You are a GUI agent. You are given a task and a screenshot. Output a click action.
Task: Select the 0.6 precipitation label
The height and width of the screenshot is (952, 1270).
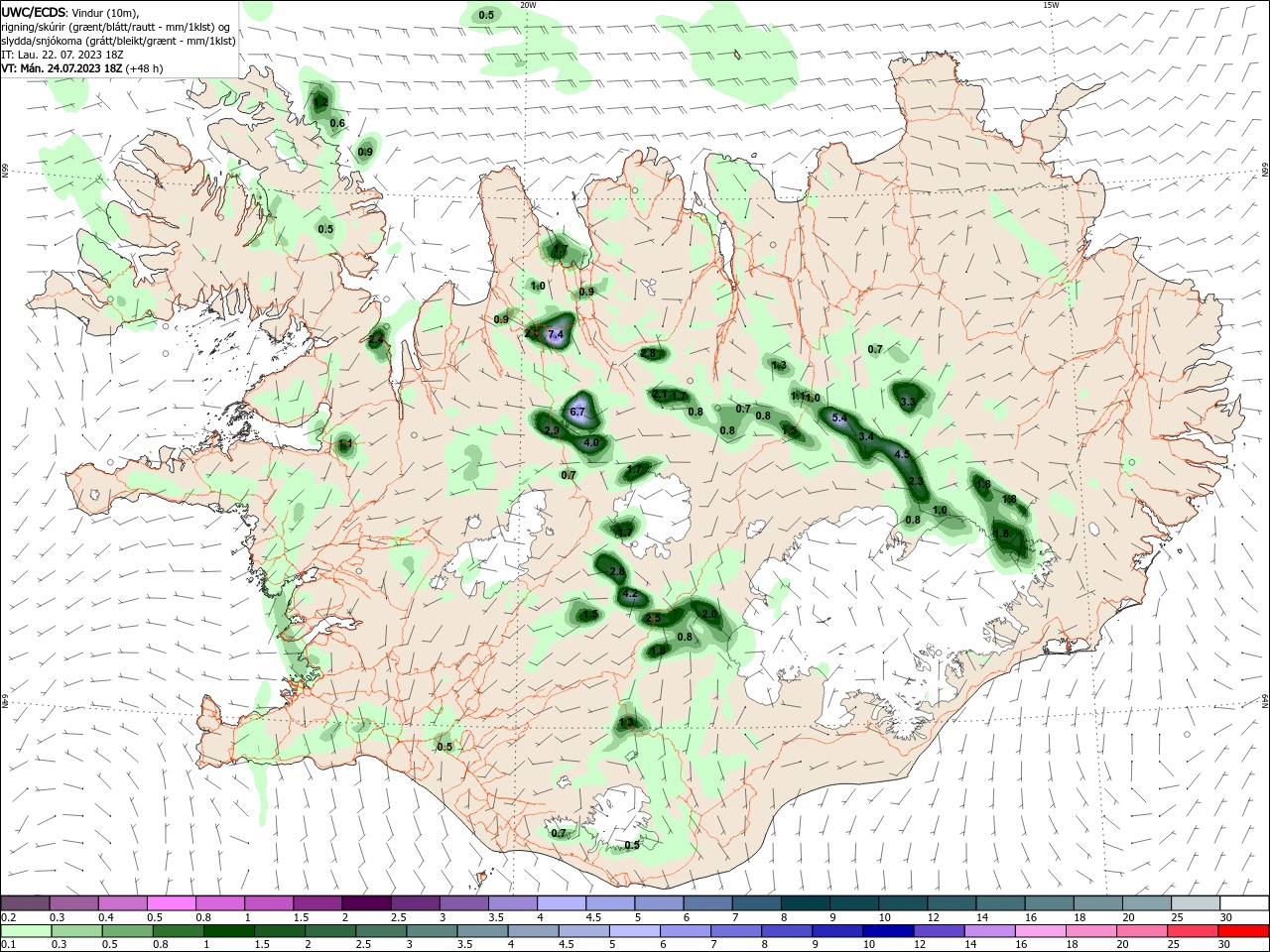tap(337, 124)
